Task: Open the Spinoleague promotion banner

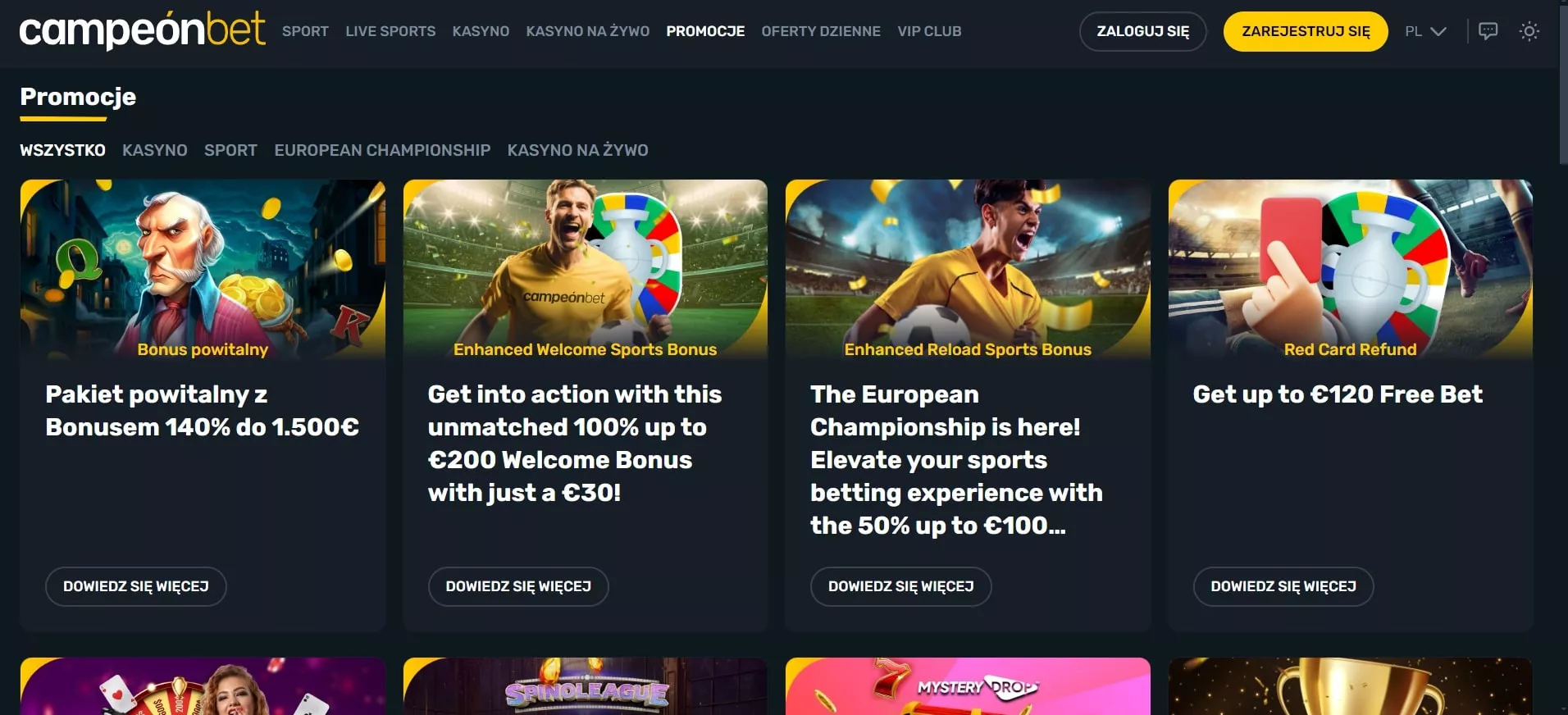Action: point(586,686)
